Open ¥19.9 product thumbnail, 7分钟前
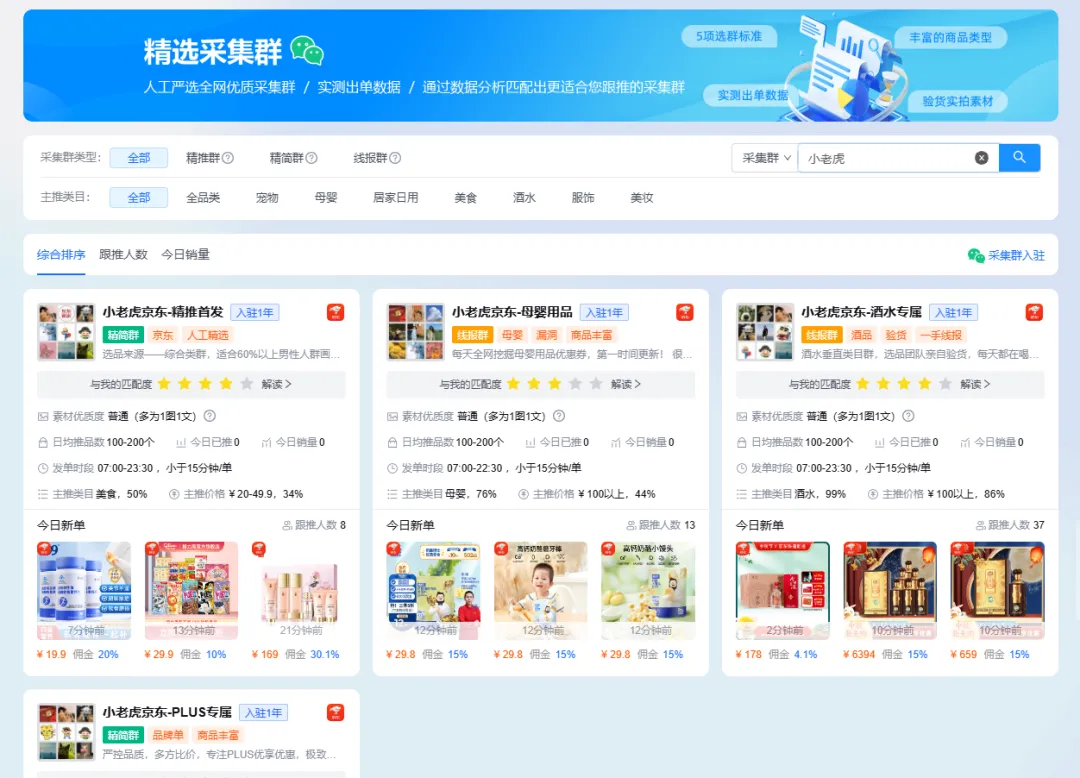 click(x=84, y=591)
